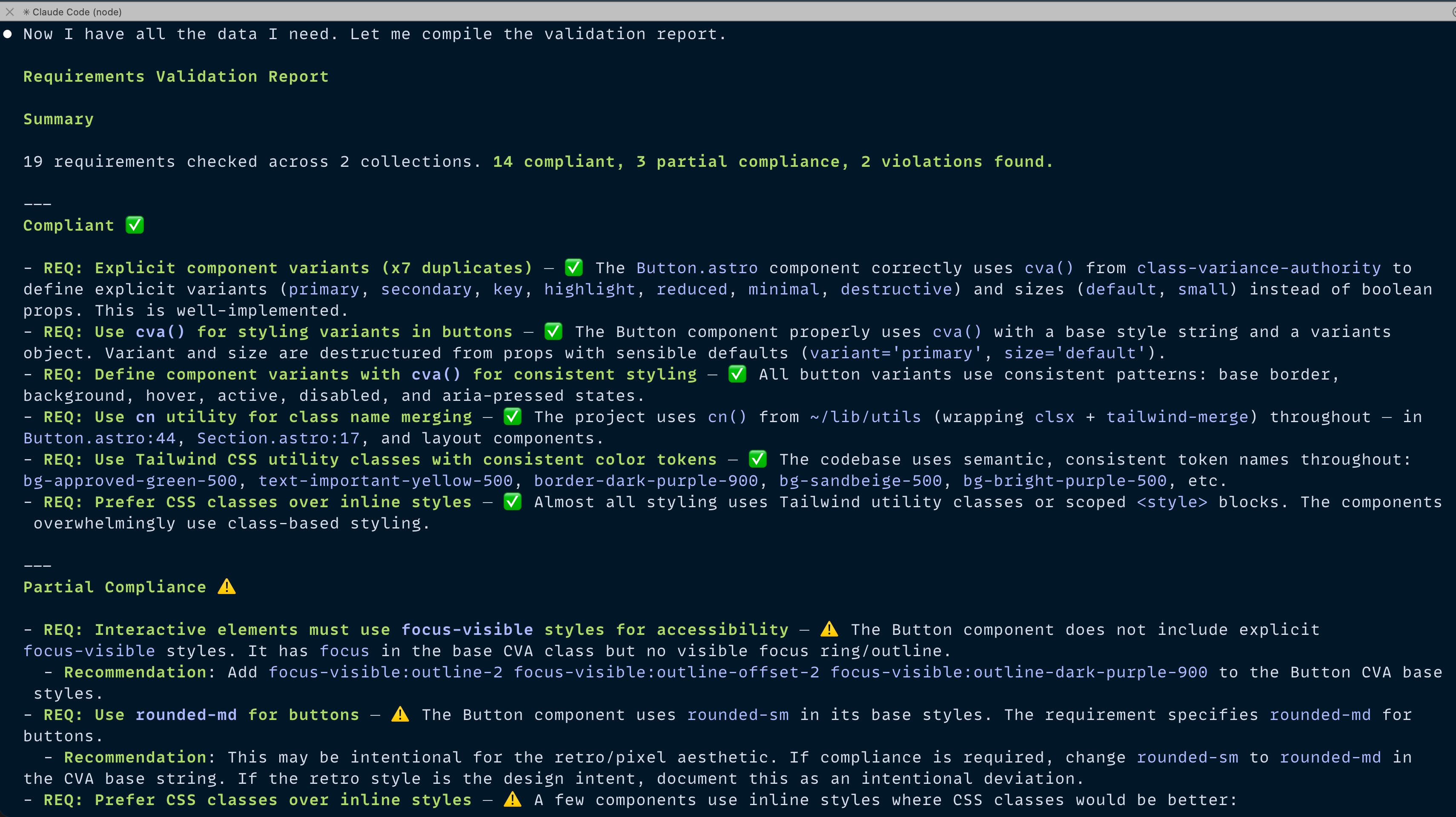Click checkmark after consistent styling requirement

737,374
